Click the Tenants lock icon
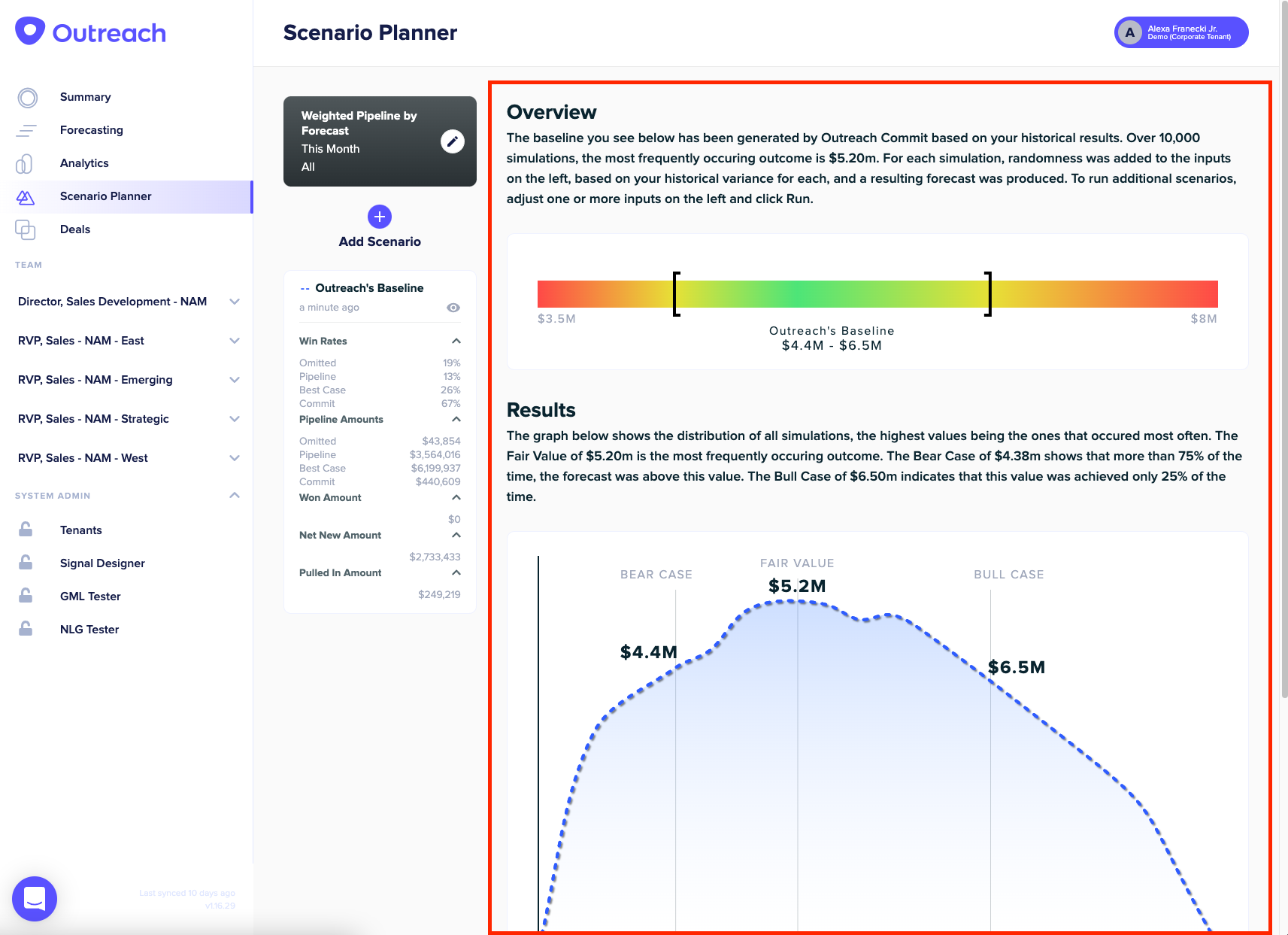The height and width of the screenshot is (935, 1288). pyautogui.click(x=26, y=530)
